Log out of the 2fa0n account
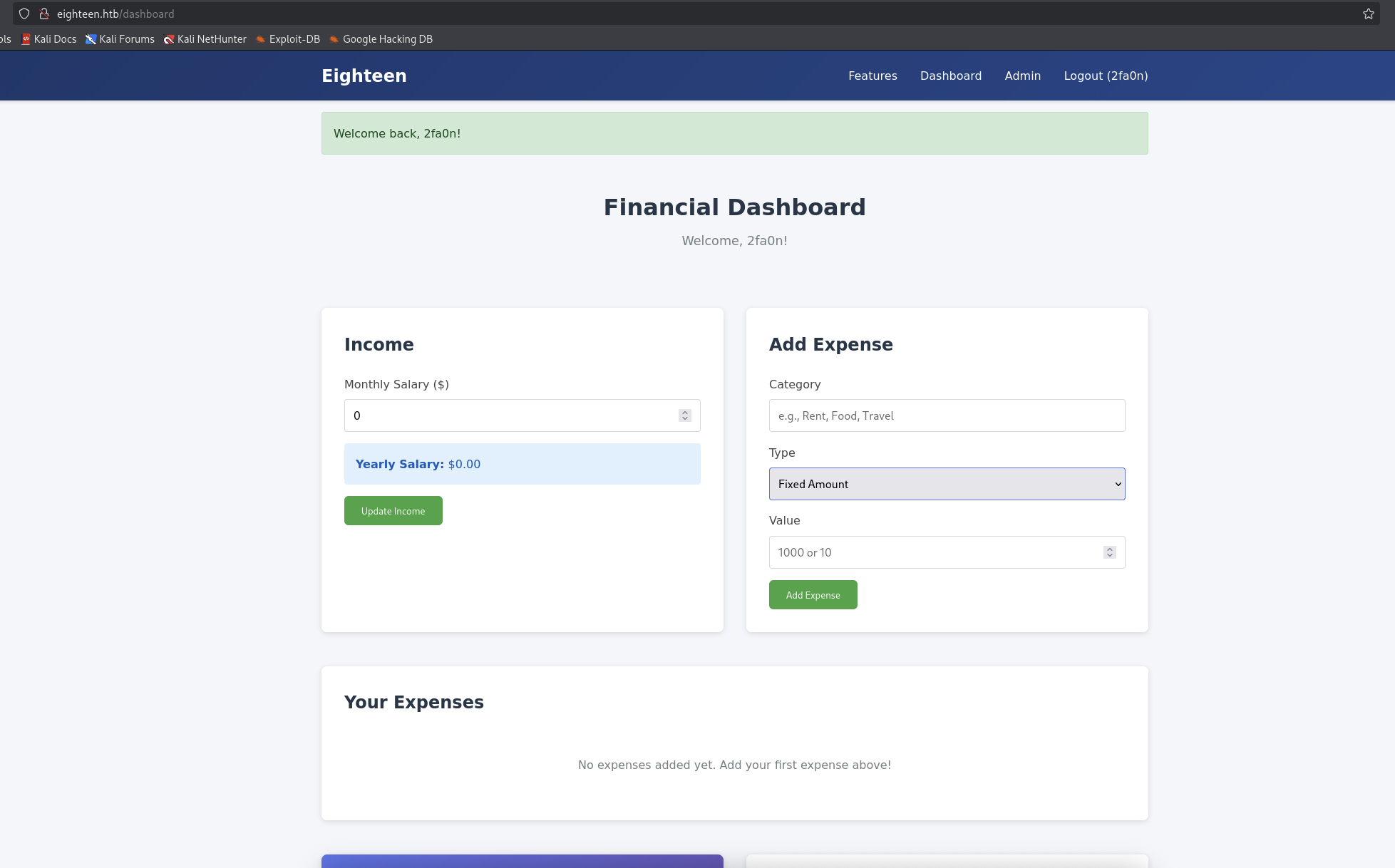 pos(1106,76)
